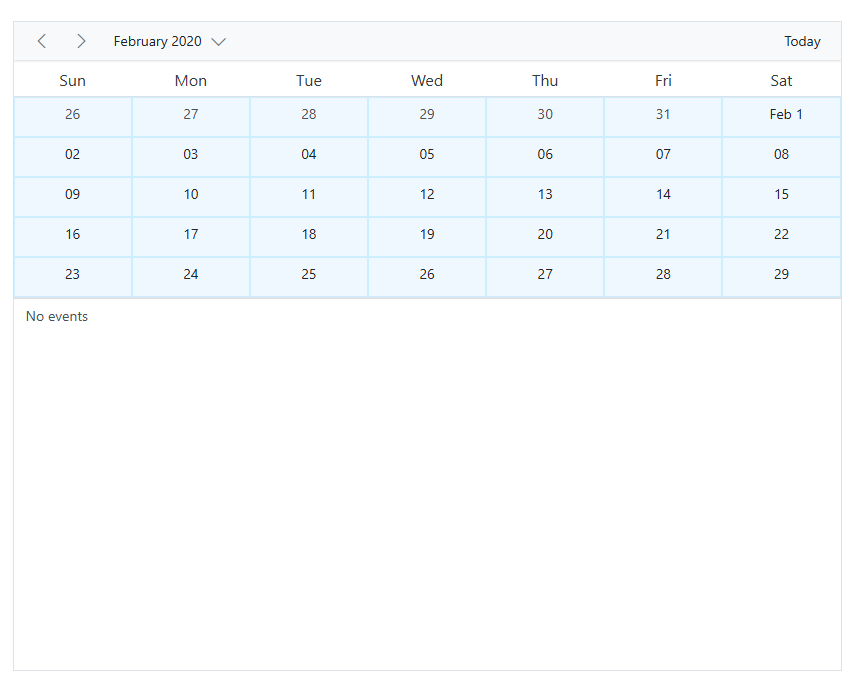Select date 25
The image size is (856, 695).
point(308,277)
